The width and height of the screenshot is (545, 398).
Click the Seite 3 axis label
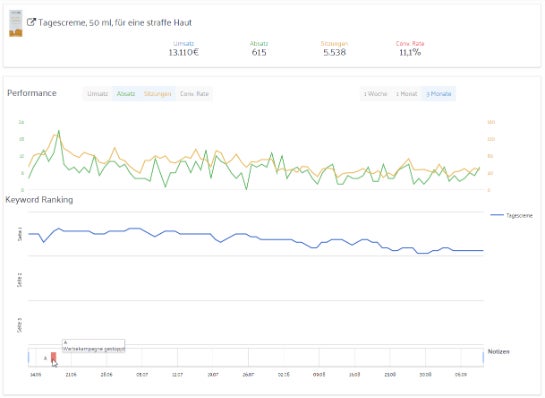(20, 325)
